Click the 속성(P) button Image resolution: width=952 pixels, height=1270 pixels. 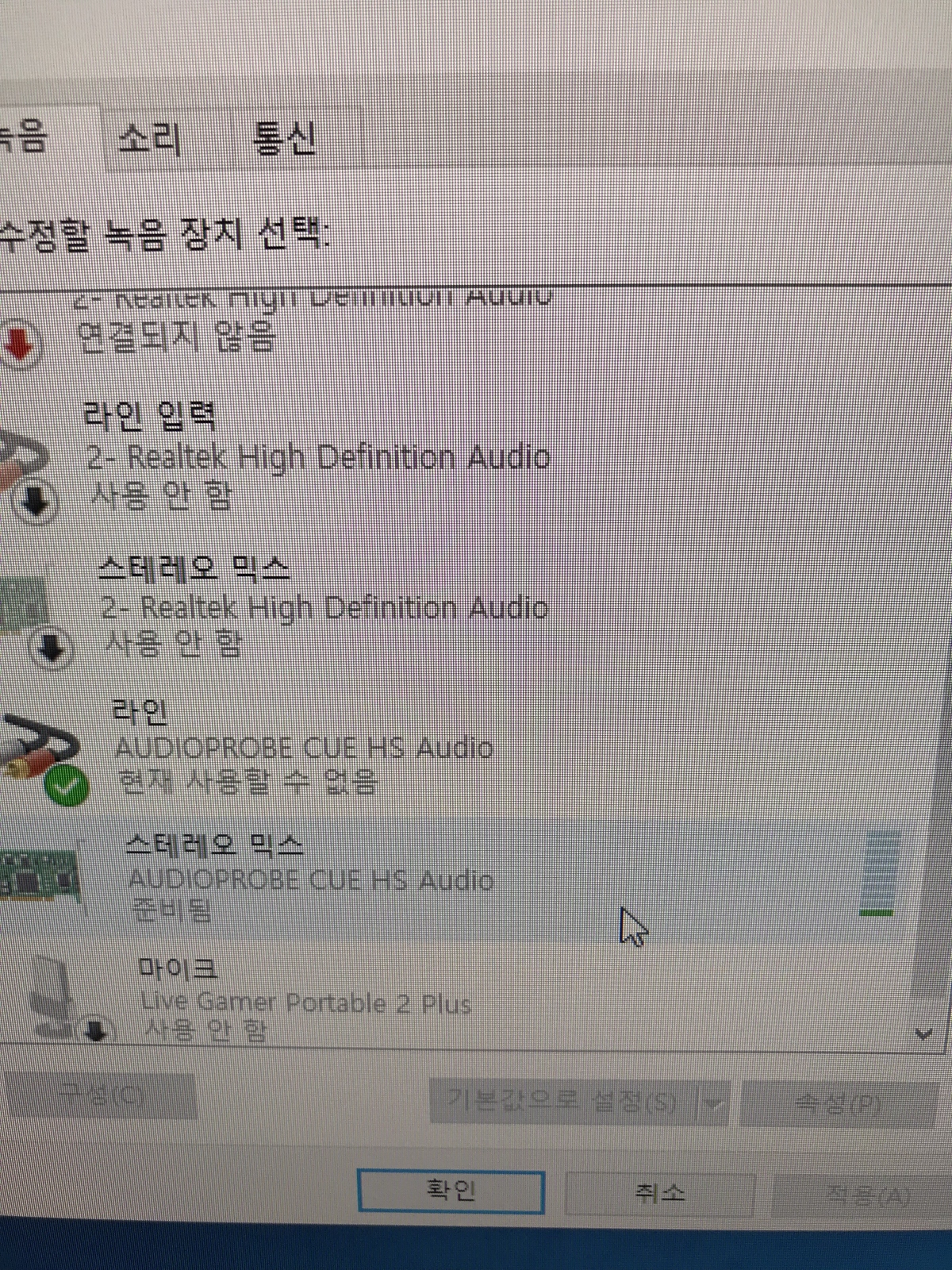point(839,1103)
